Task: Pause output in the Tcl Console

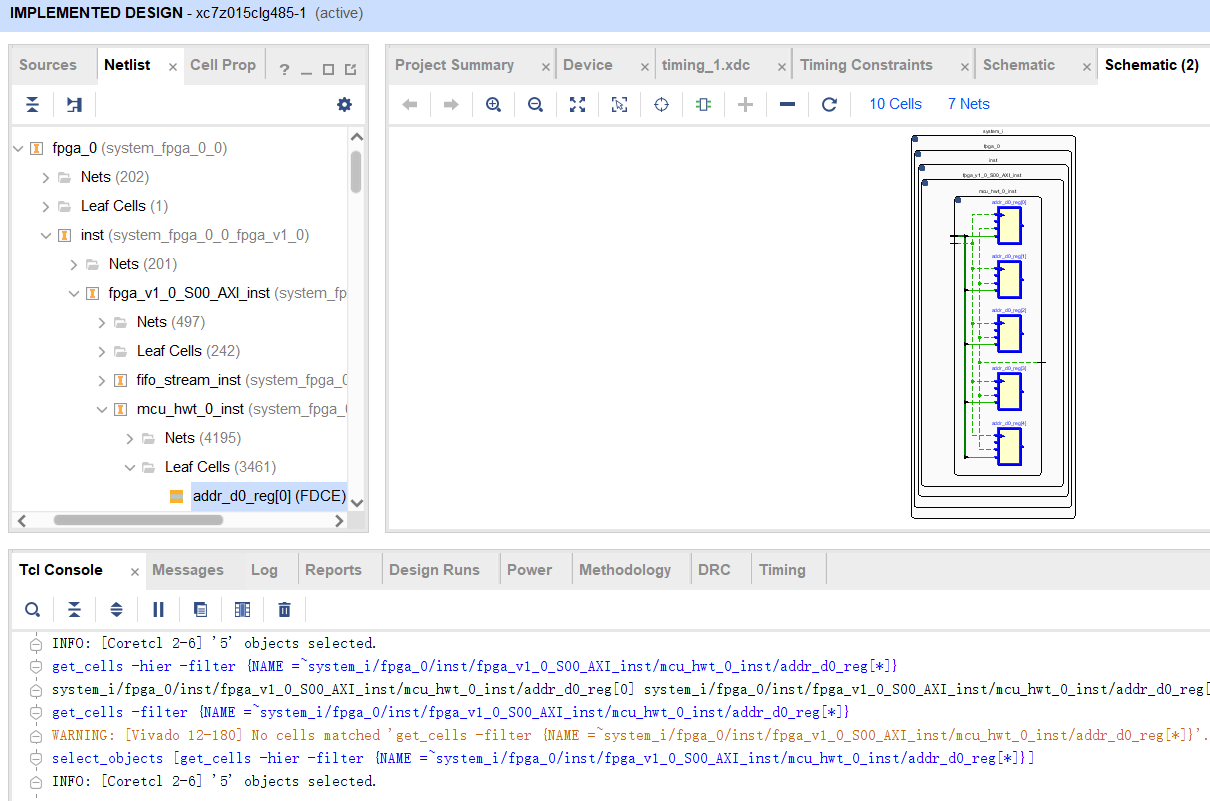Action: (x=158, y=609)
